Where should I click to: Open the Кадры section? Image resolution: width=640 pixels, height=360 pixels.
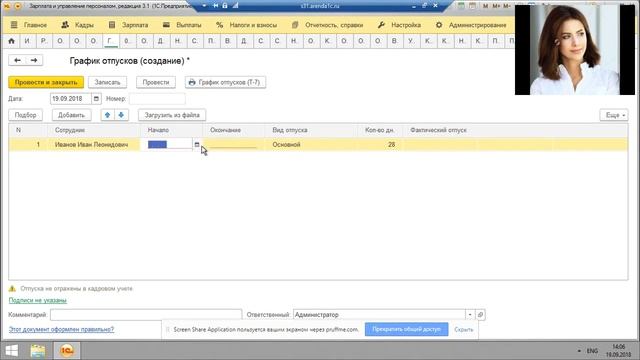coord(77,25)
